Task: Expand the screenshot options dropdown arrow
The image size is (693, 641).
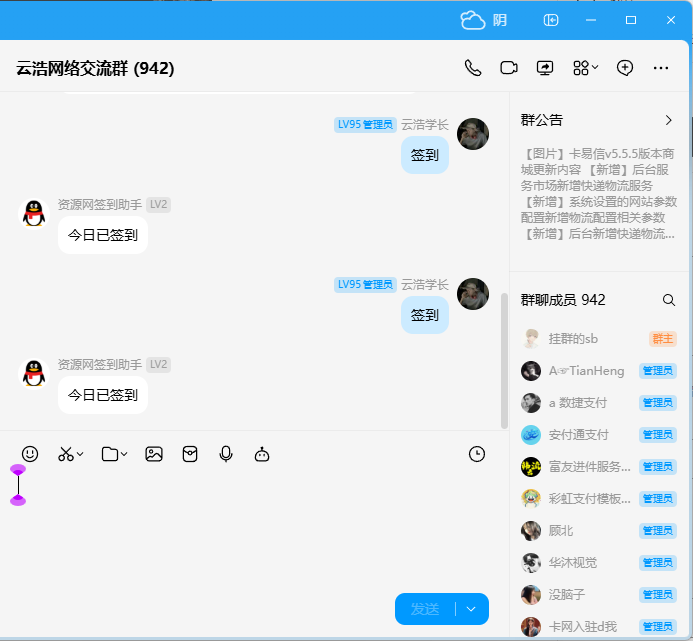Action: click(x=80, y=454)
